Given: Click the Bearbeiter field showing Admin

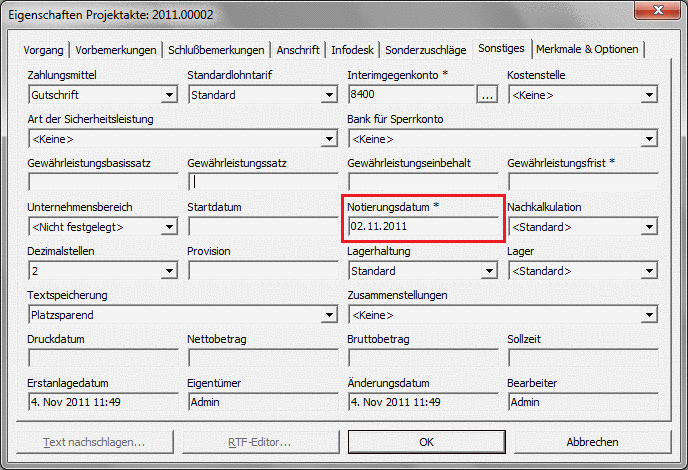Looking at the screenshot, I should [583, 402].
